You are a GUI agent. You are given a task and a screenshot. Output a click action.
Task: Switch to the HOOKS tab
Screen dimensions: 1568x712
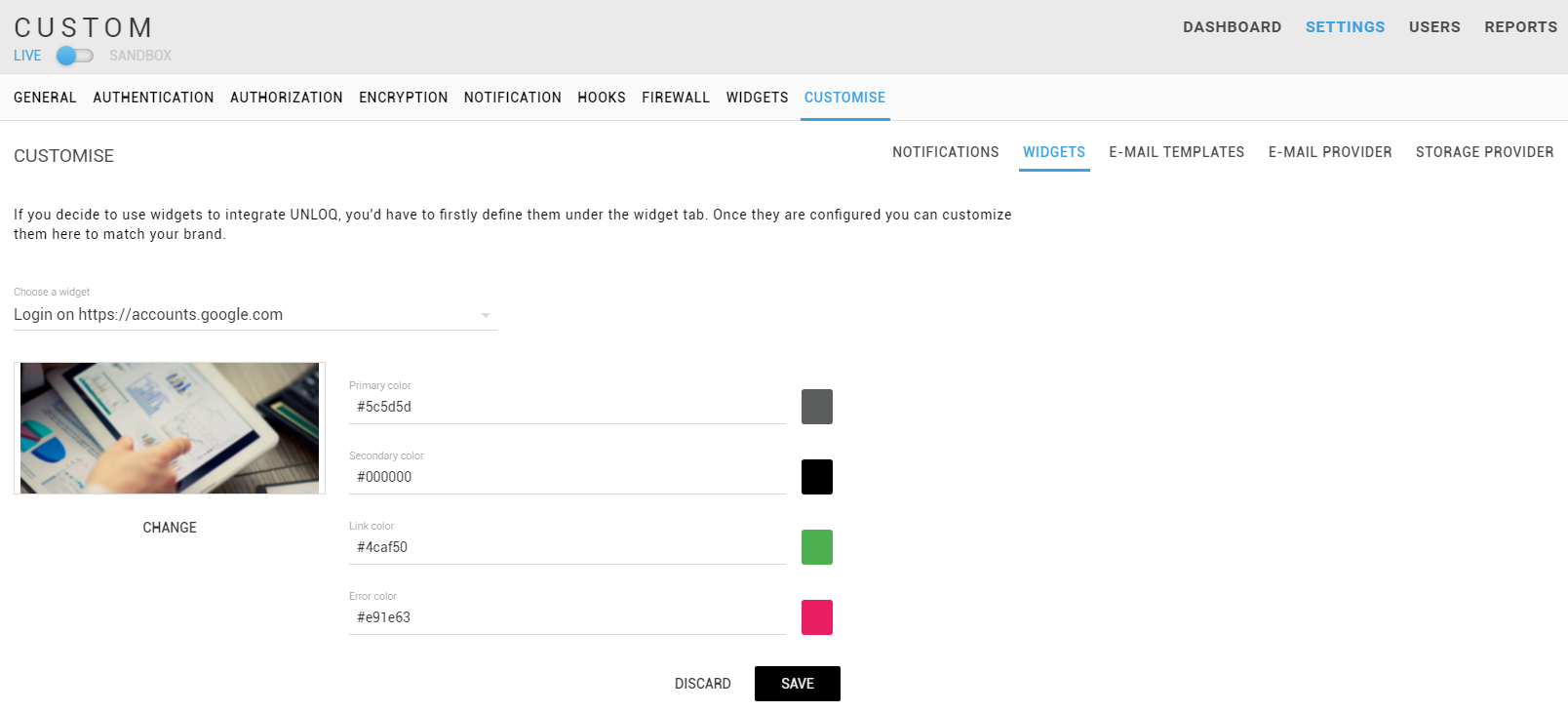[x=602, y=98]
